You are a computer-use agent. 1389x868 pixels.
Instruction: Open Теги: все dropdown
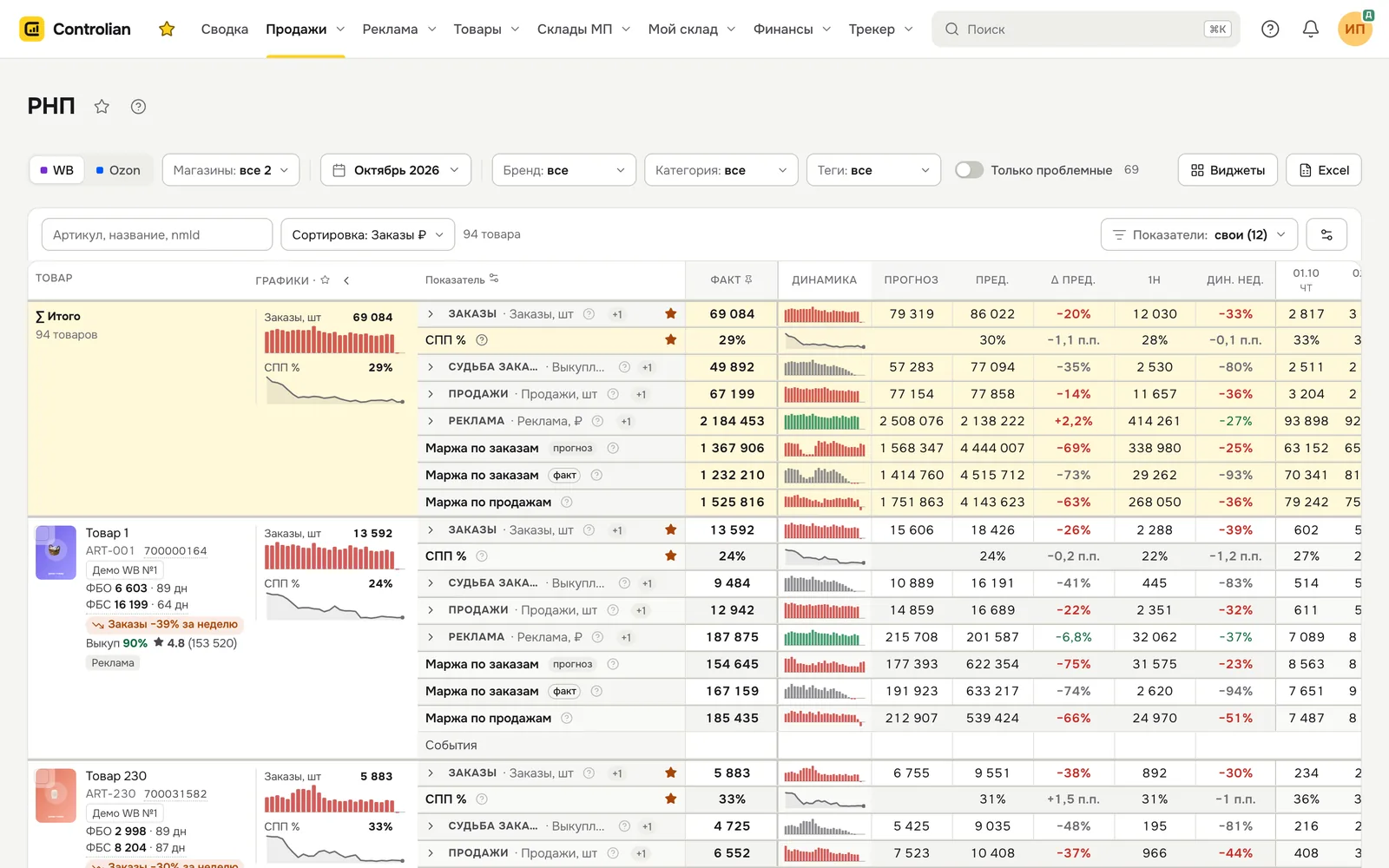coord(873,170)
